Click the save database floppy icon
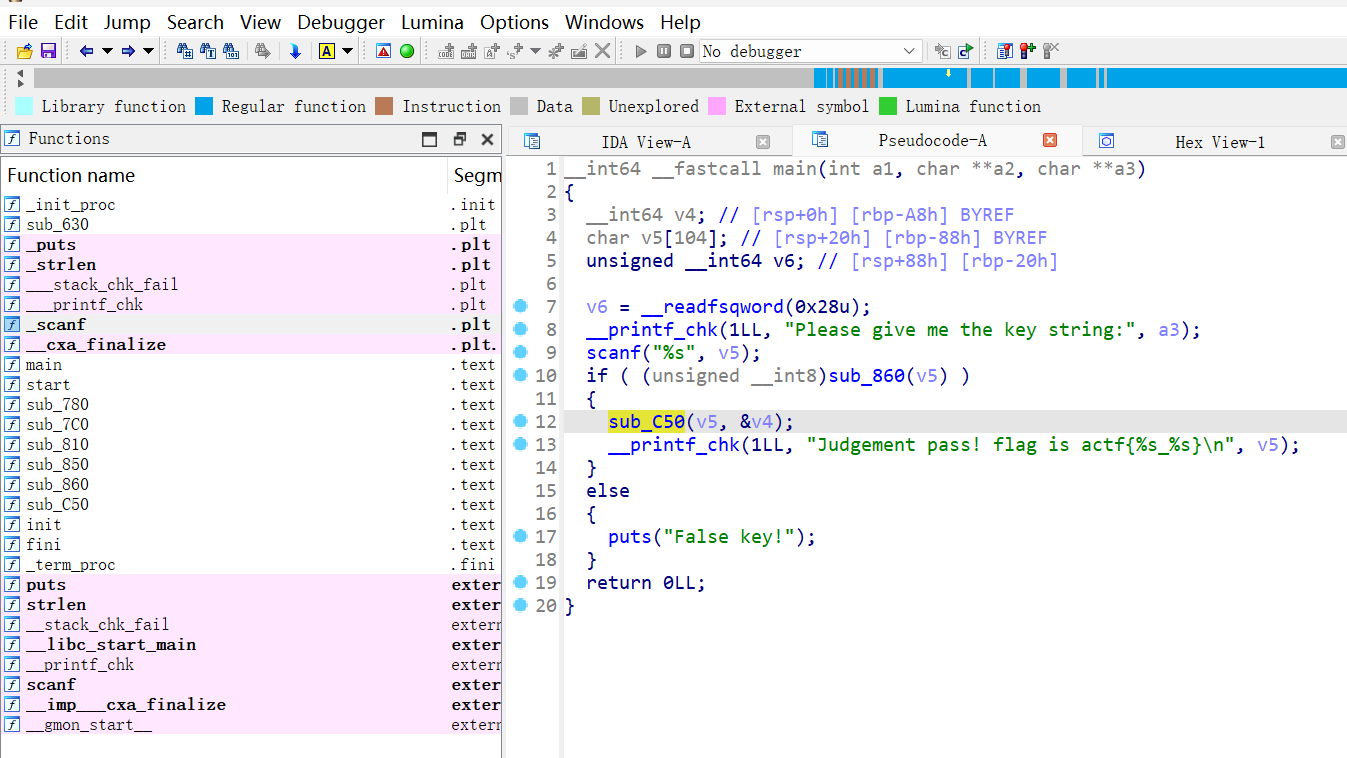Screen dimensions: 1347x758 47,51
